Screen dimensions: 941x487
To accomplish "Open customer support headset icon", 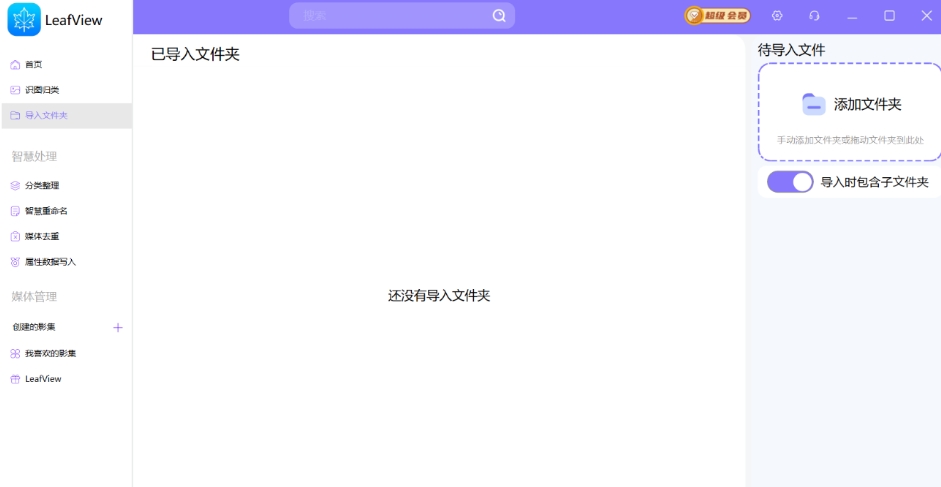I will coord(814,16).
